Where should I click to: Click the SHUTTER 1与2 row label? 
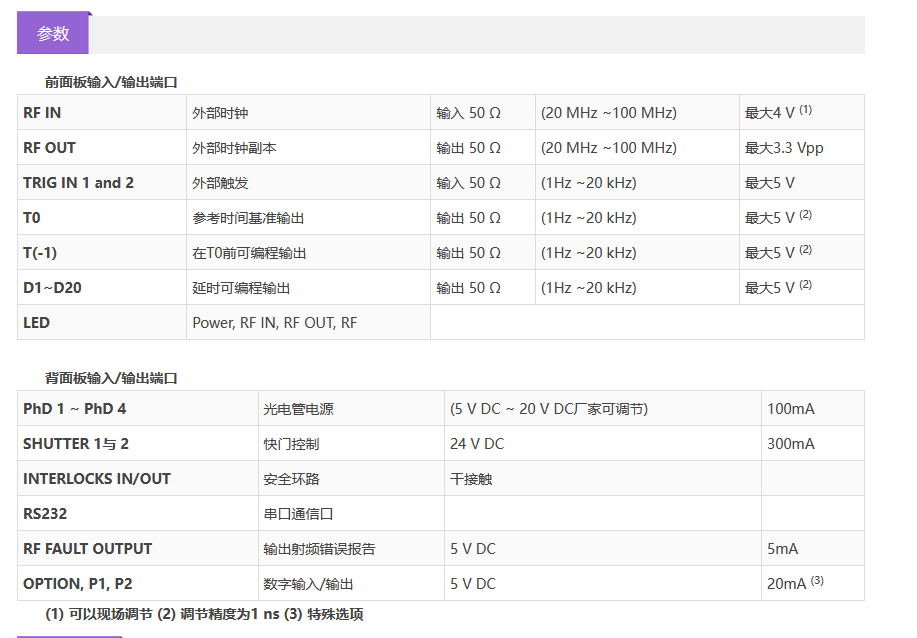76,444
